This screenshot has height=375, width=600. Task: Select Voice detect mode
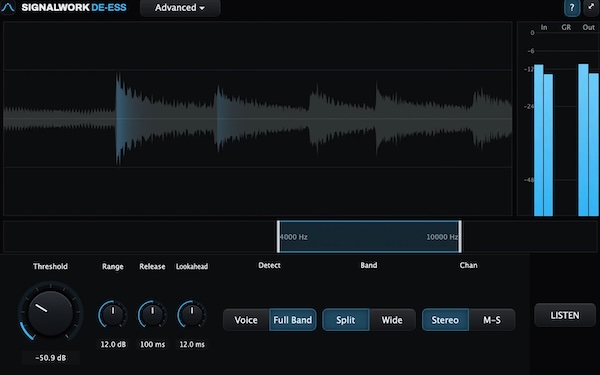tap(246, 320)
